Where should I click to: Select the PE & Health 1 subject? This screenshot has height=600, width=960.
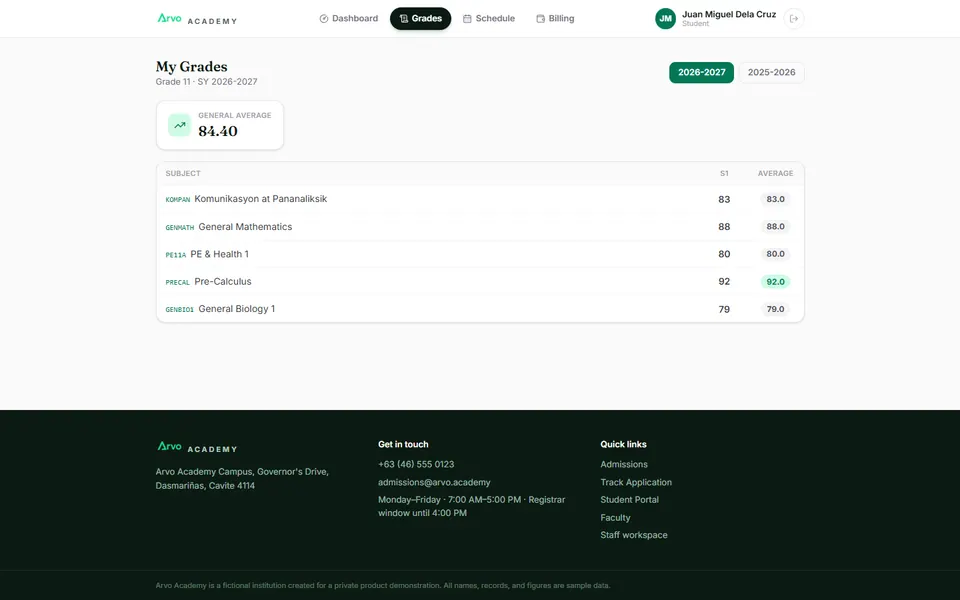219,254
